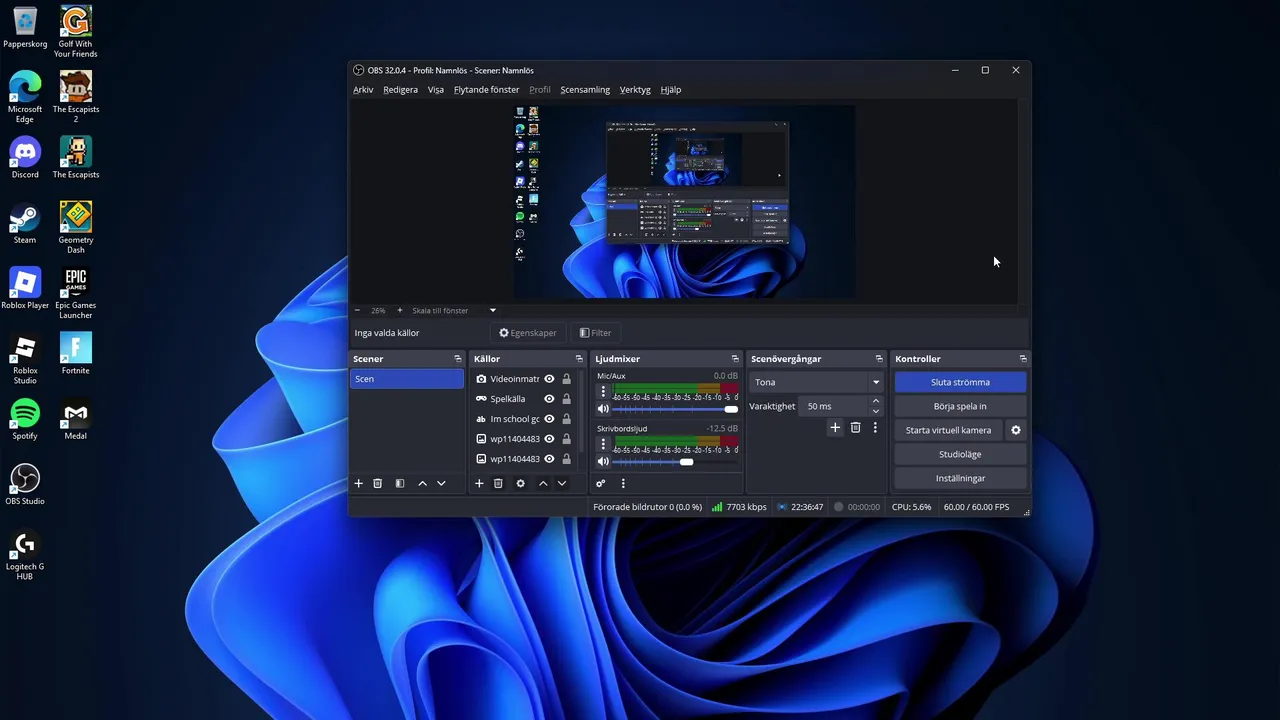This screenshot has width=1280, height=720.
Task: Enable Studioläge mode
Action: pyautogui.click(x=960, y=454)
